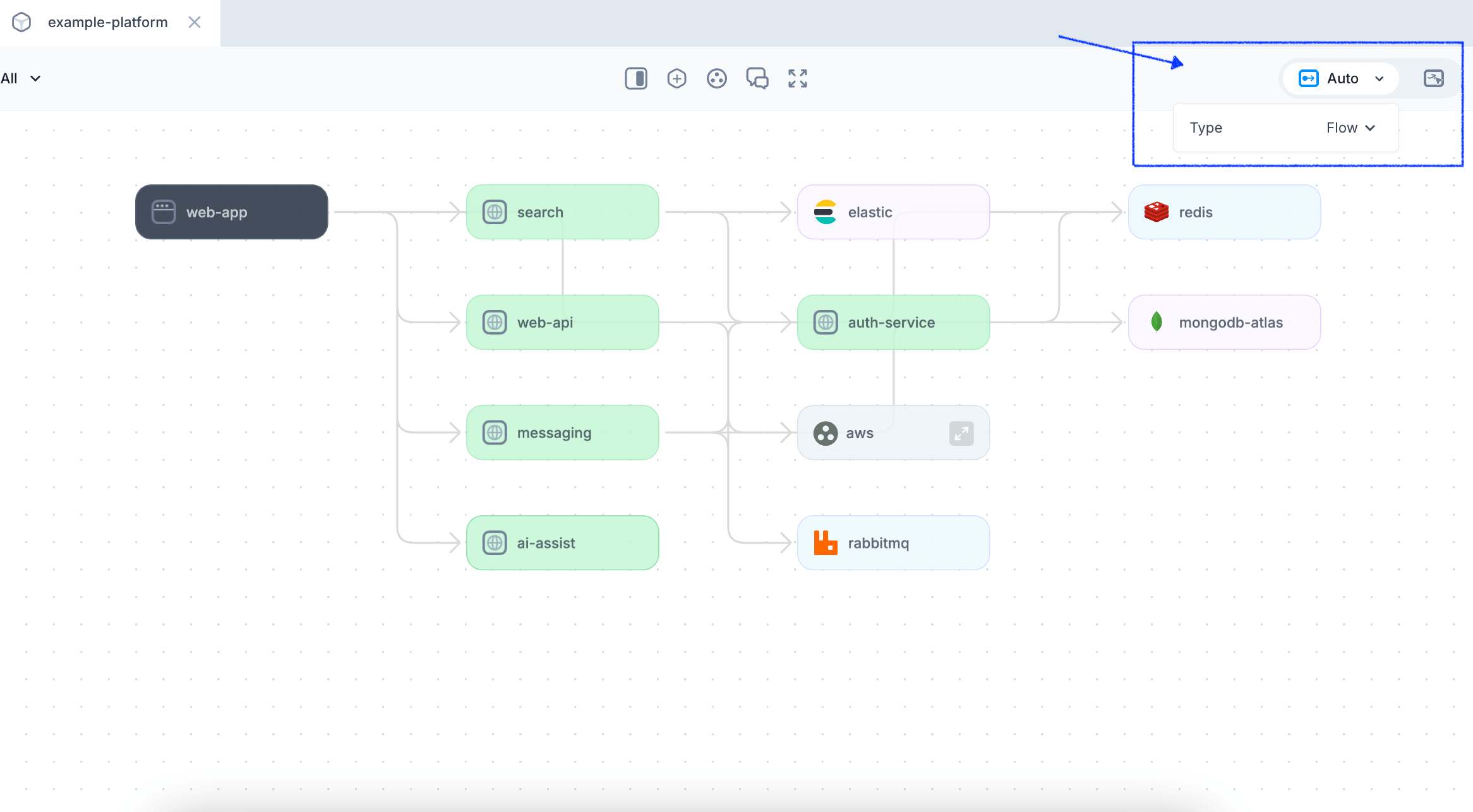Click the cube icon in example-platform tab
Viewport: 1473px width, 812px height.
[21, 23]
